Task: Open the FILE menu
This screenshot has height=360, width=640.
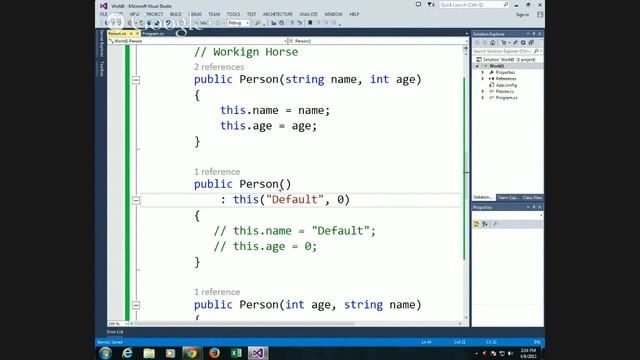Action: coord(104,14)
